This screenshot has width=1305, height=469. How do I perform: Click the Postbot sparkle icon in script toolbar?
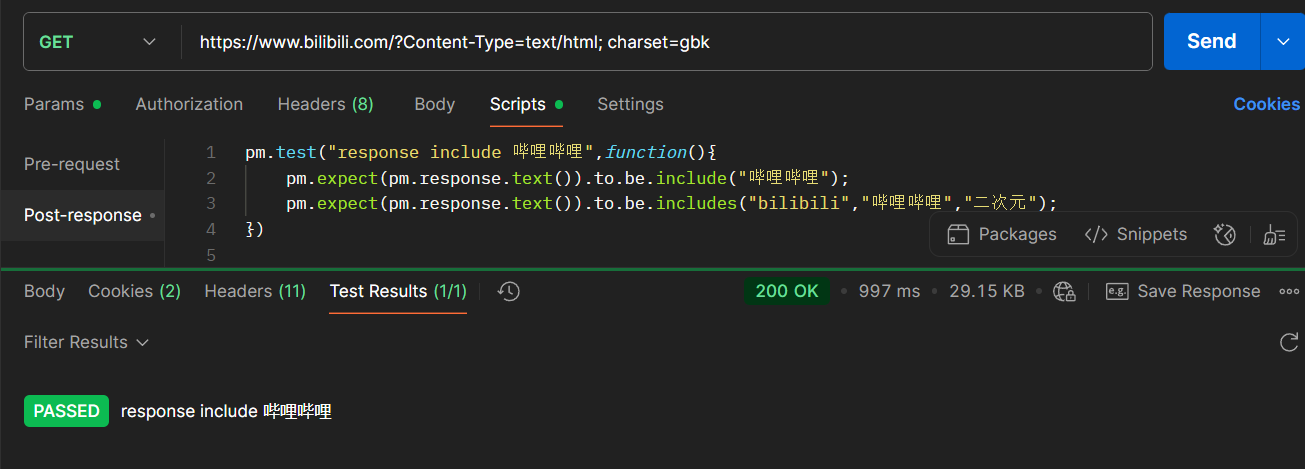point(1225,234)
